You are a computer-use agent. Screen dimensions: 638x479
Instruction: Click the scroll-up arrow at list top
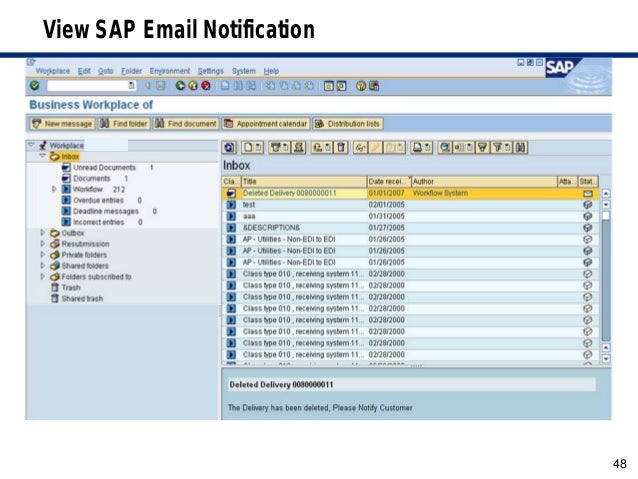606,193
